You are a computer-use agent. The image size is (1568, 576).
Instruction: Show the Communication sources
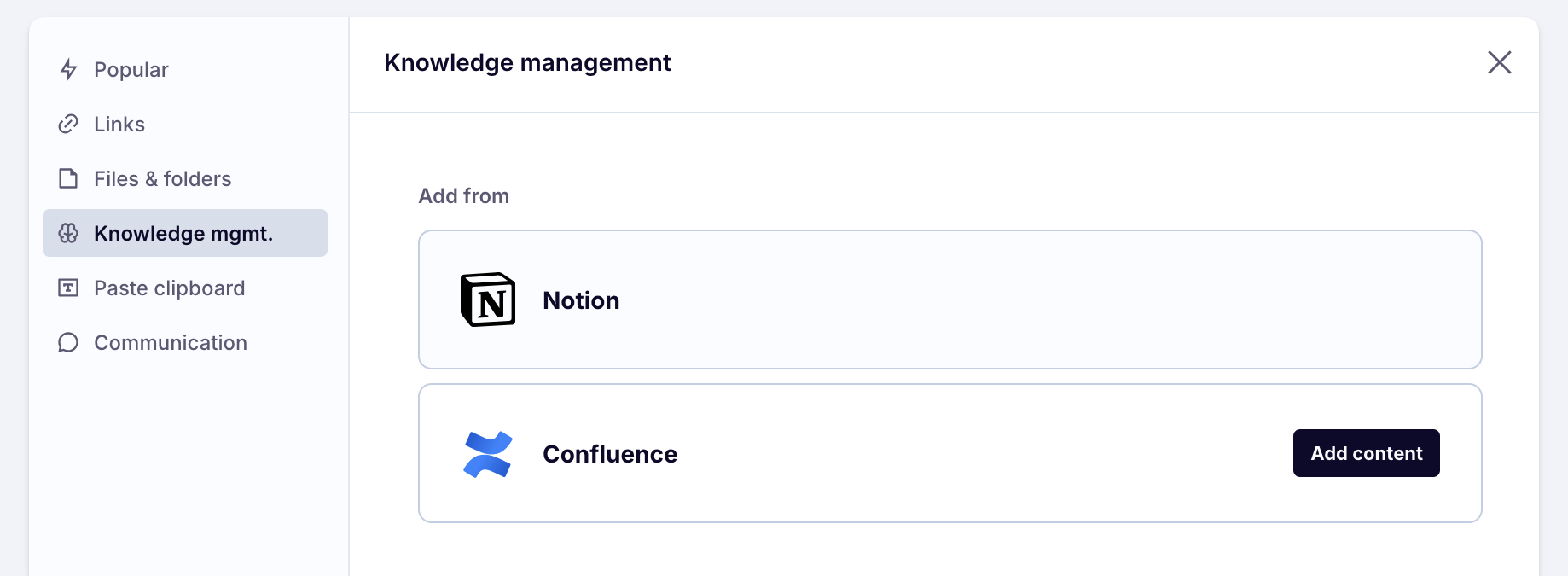tap(171, 342)
